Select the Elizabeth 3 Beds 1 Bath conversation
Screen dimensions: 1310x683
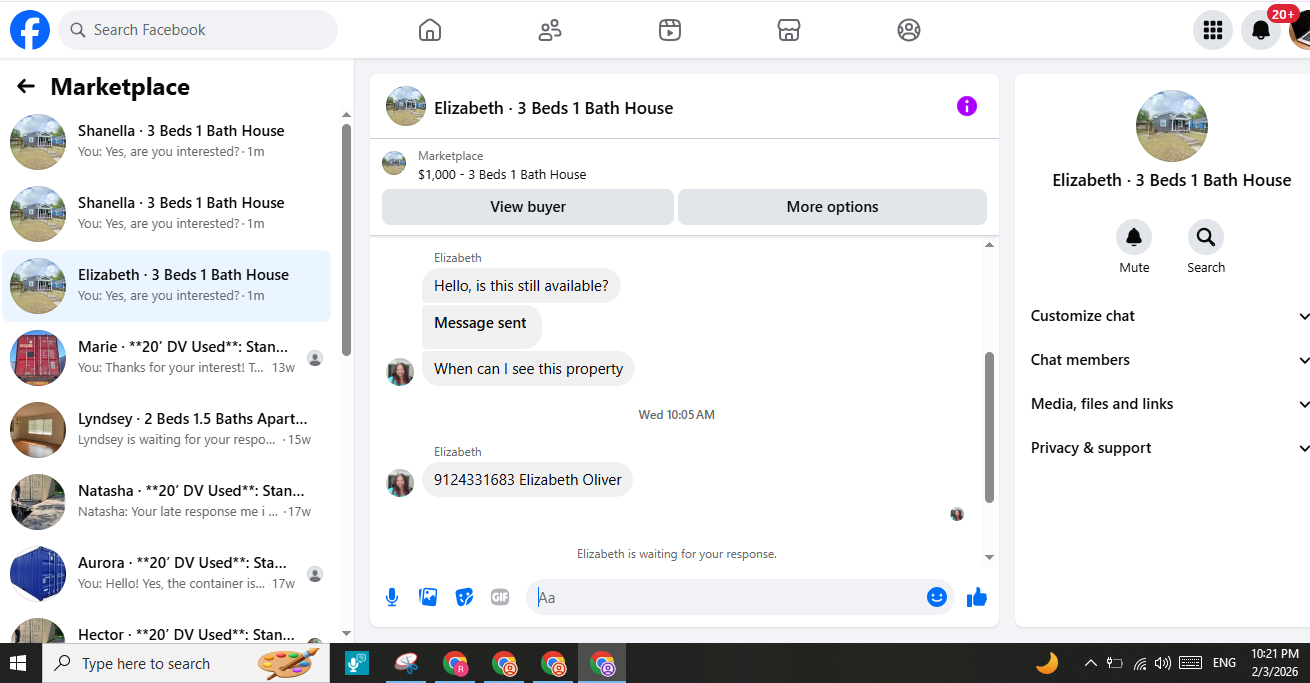167,286
